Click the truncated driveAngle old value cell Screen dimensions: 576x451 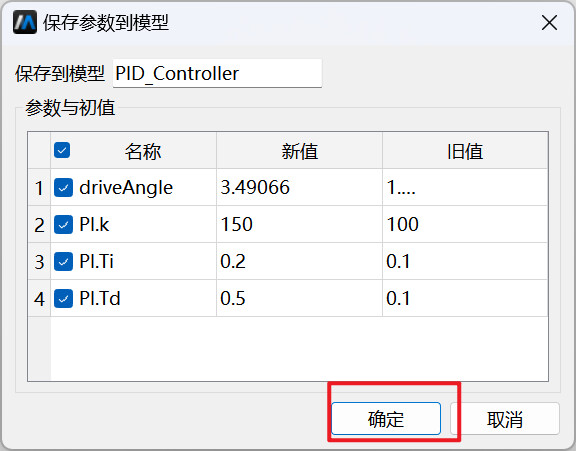click(x=465, y=188)
